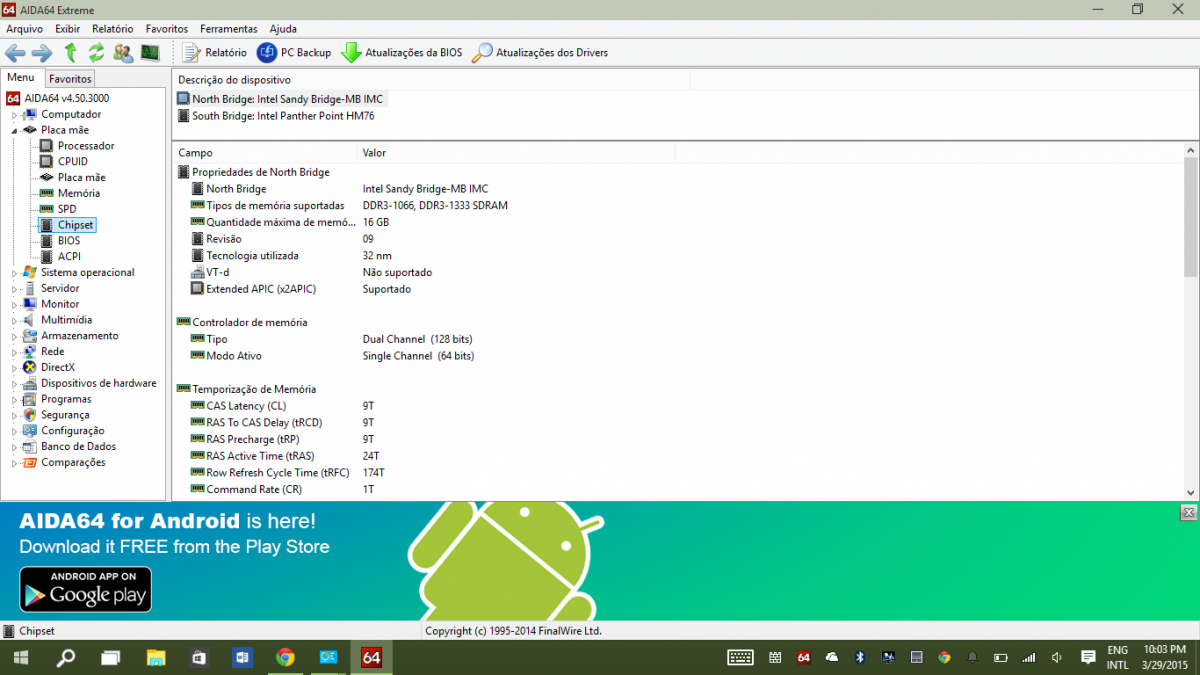This screenshot has height=675, width=1200.
Task: Click the Comparações tree icon
Action: 30,463
